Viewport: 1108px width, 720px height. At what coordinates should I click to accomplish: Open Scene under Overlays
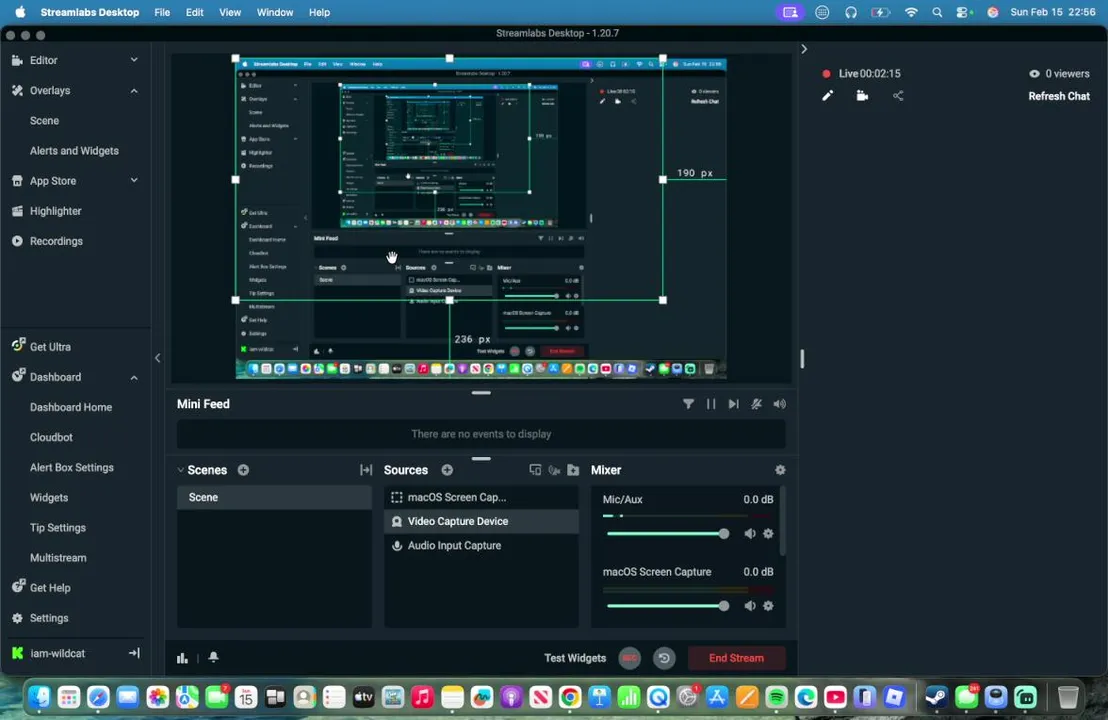coord(45,121)
